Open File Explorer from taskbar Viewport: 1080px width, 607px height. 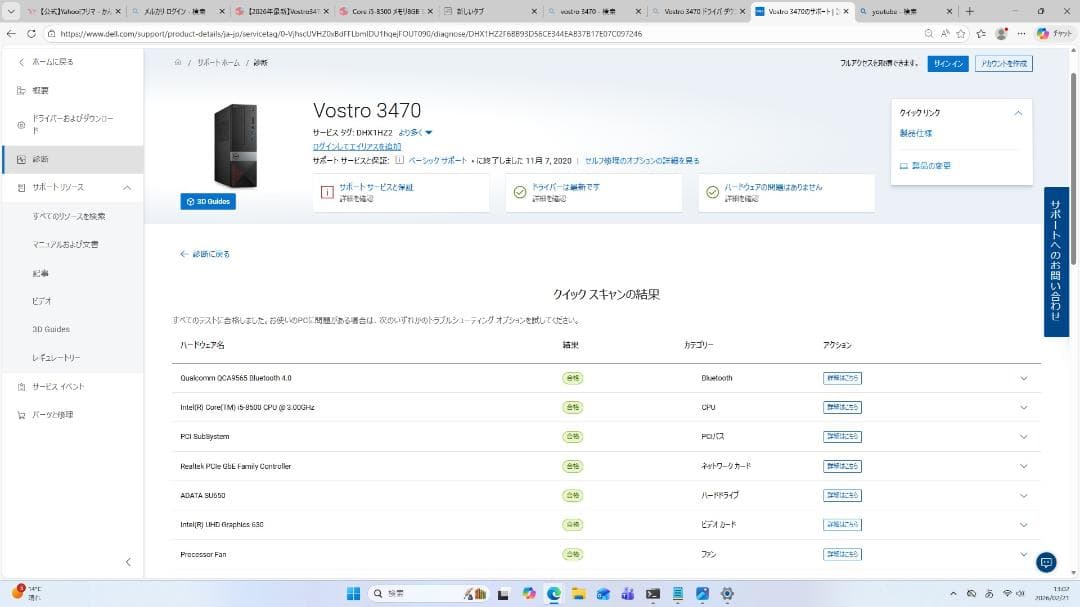point(578,593)
